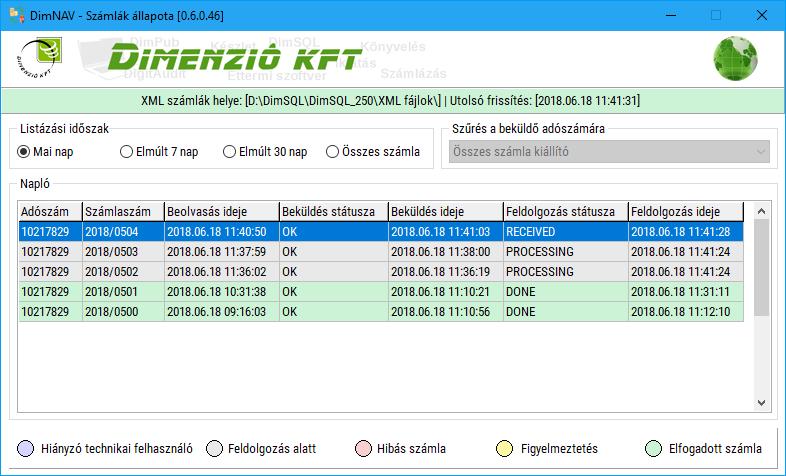Click read time 2018.06.18 11:37:59
786x476 pixels.
(x=222, y=252)
